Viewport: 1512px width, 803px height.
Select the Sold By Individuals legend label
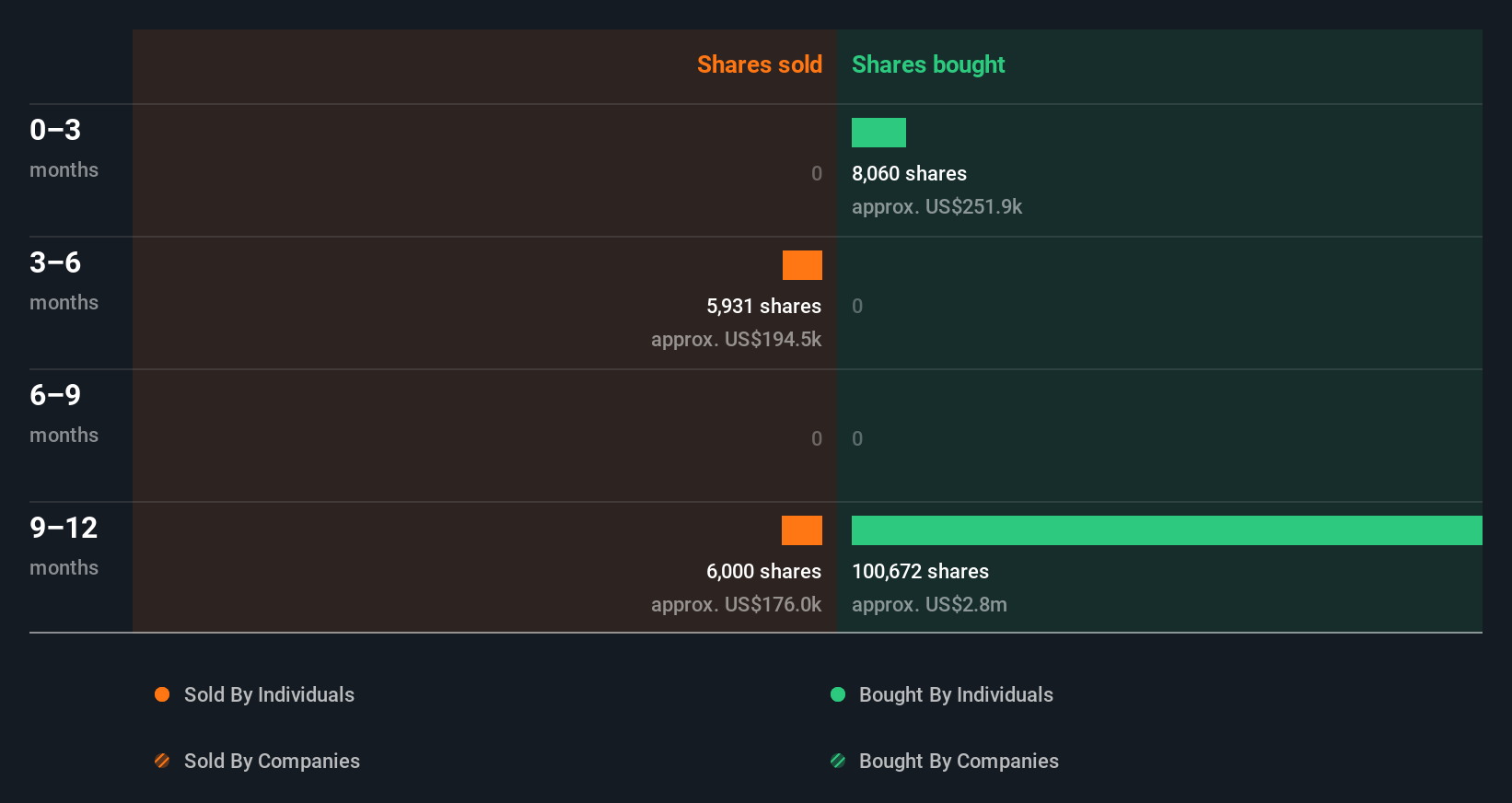(x=269, y=695)
